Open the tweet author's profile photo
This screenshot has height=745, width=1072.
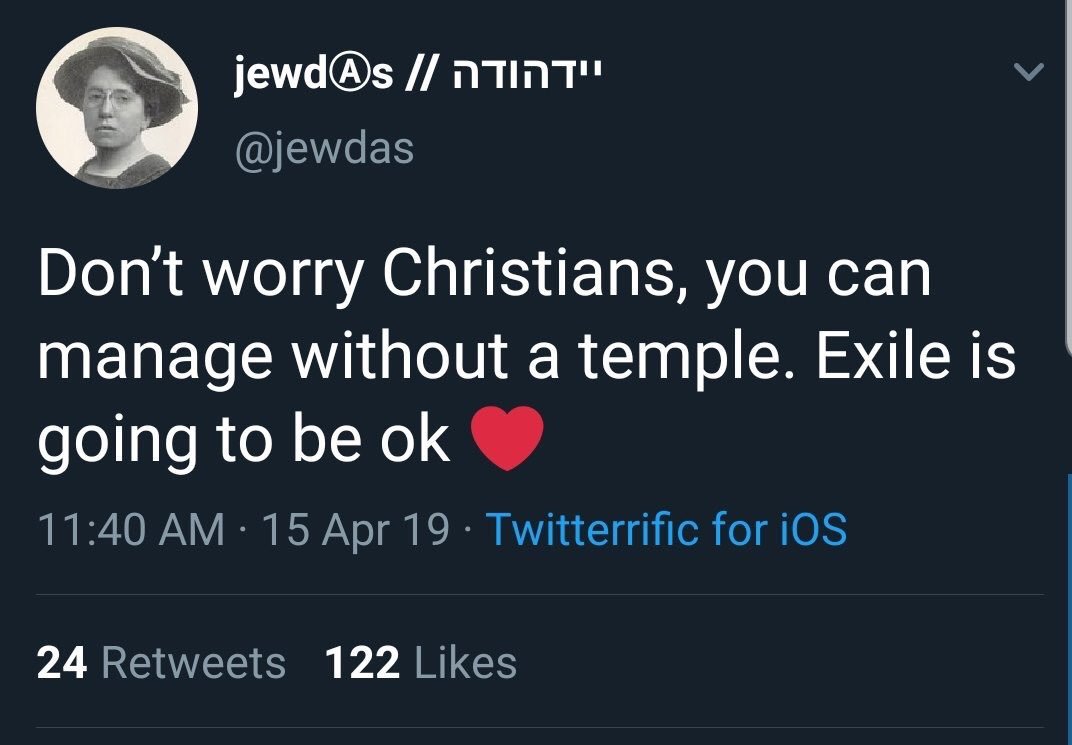(113, 107)
